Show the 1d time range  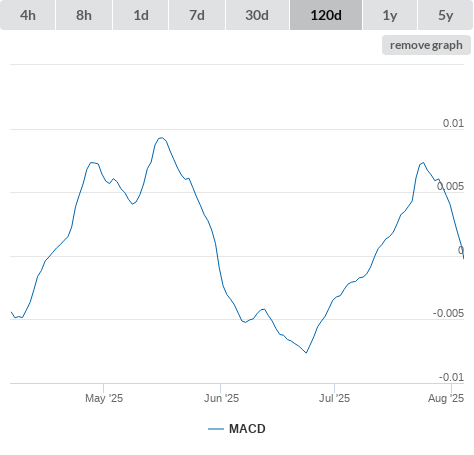pos(141,15)
